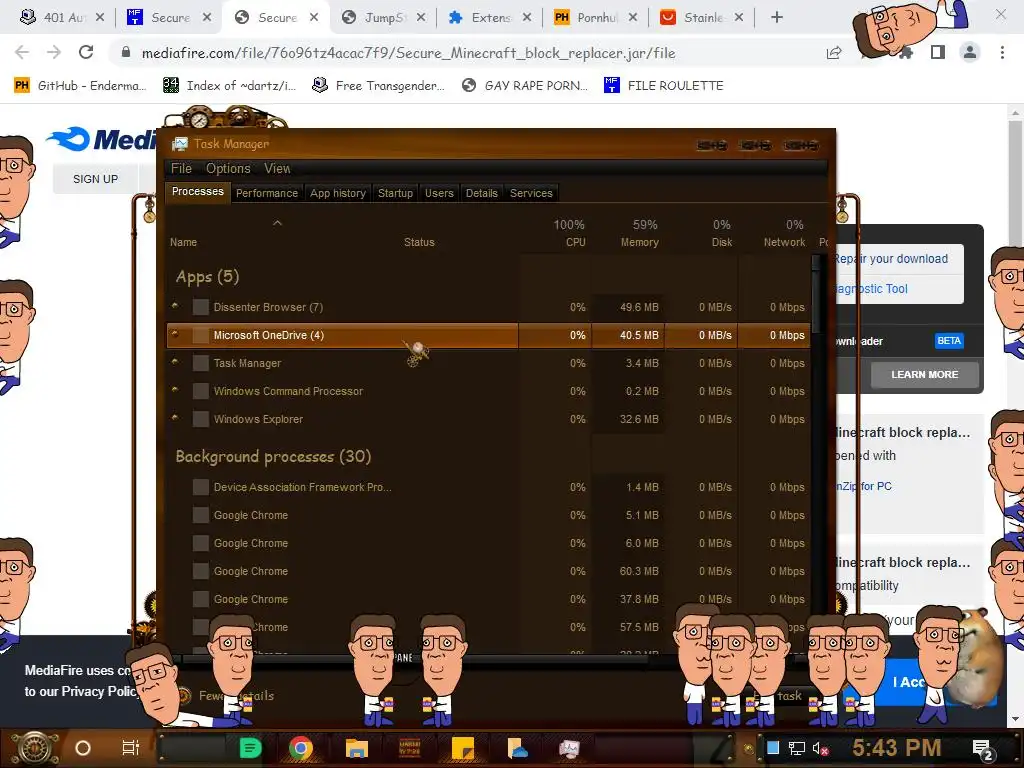Image resolution: width=1024 pixels, height=768 pixels.
Task: Click the Cortana circle icon on taskbar
Action: coord(83,748)
